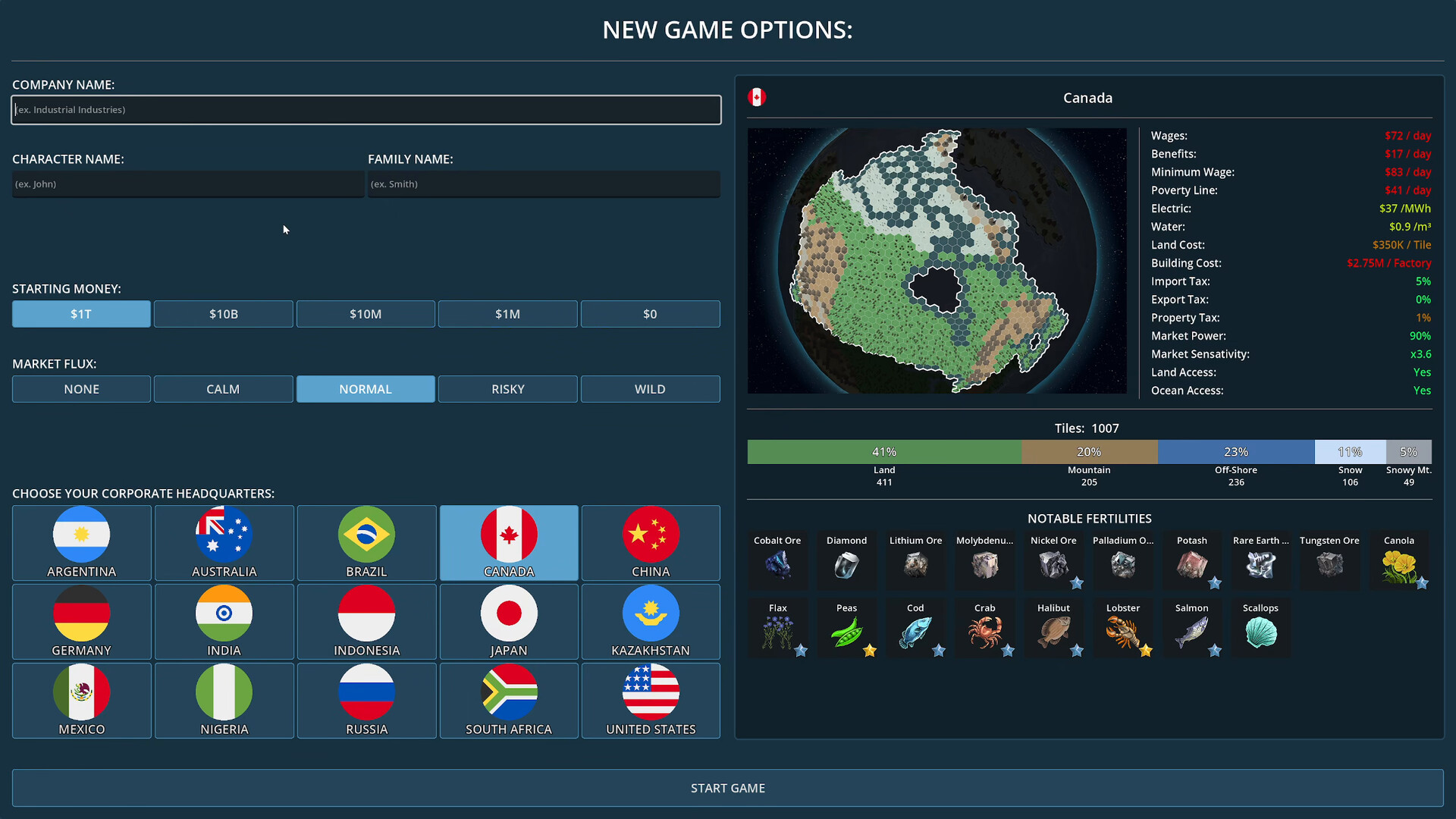Viewport: 1456px width, 819px height.
Task: Select Canada as corporate headquarters
Action: (508, 542)
